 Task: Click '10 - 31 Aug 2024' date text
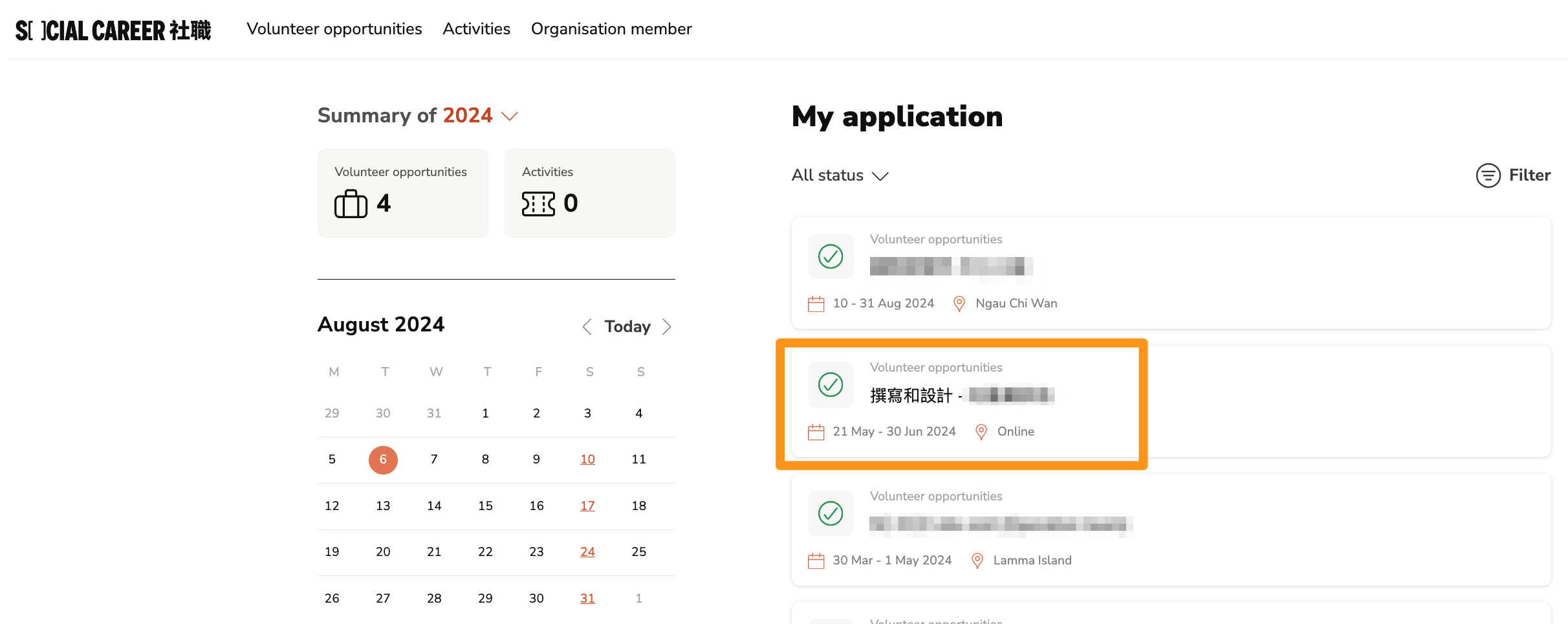point(884,304)
